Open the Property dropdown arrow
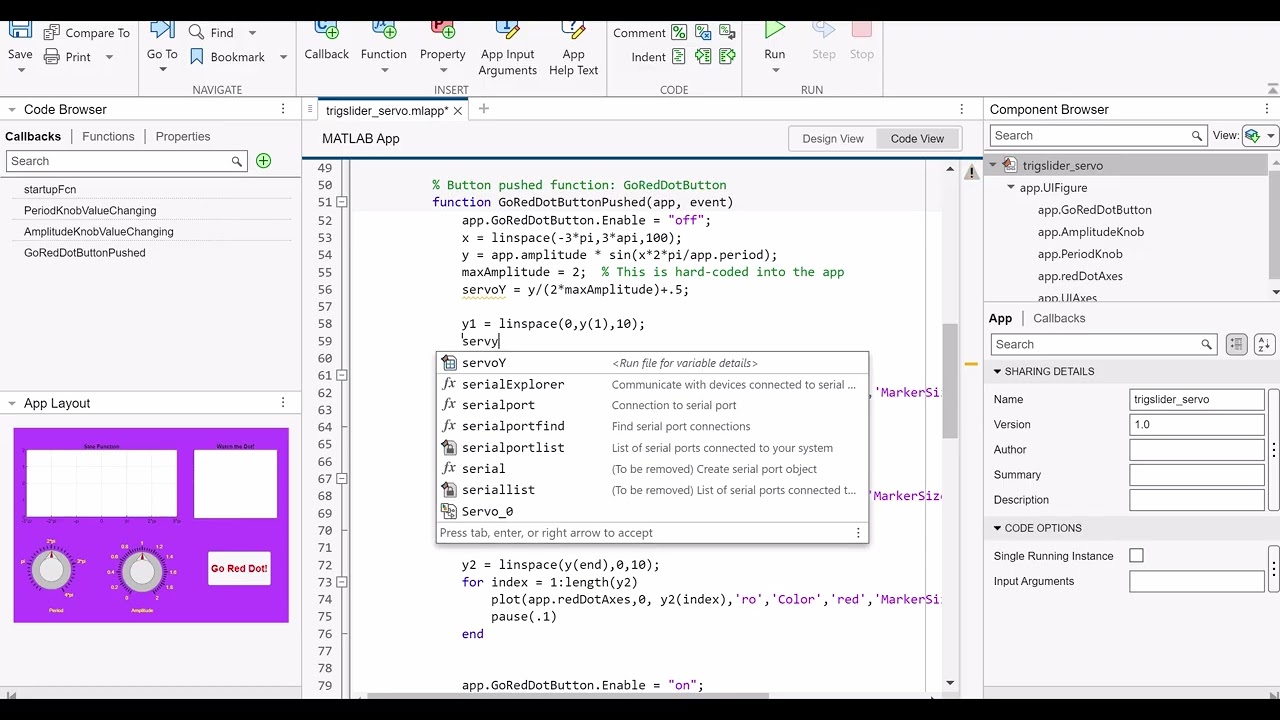Screen dimensions: 1280x720 pos(443,70)
